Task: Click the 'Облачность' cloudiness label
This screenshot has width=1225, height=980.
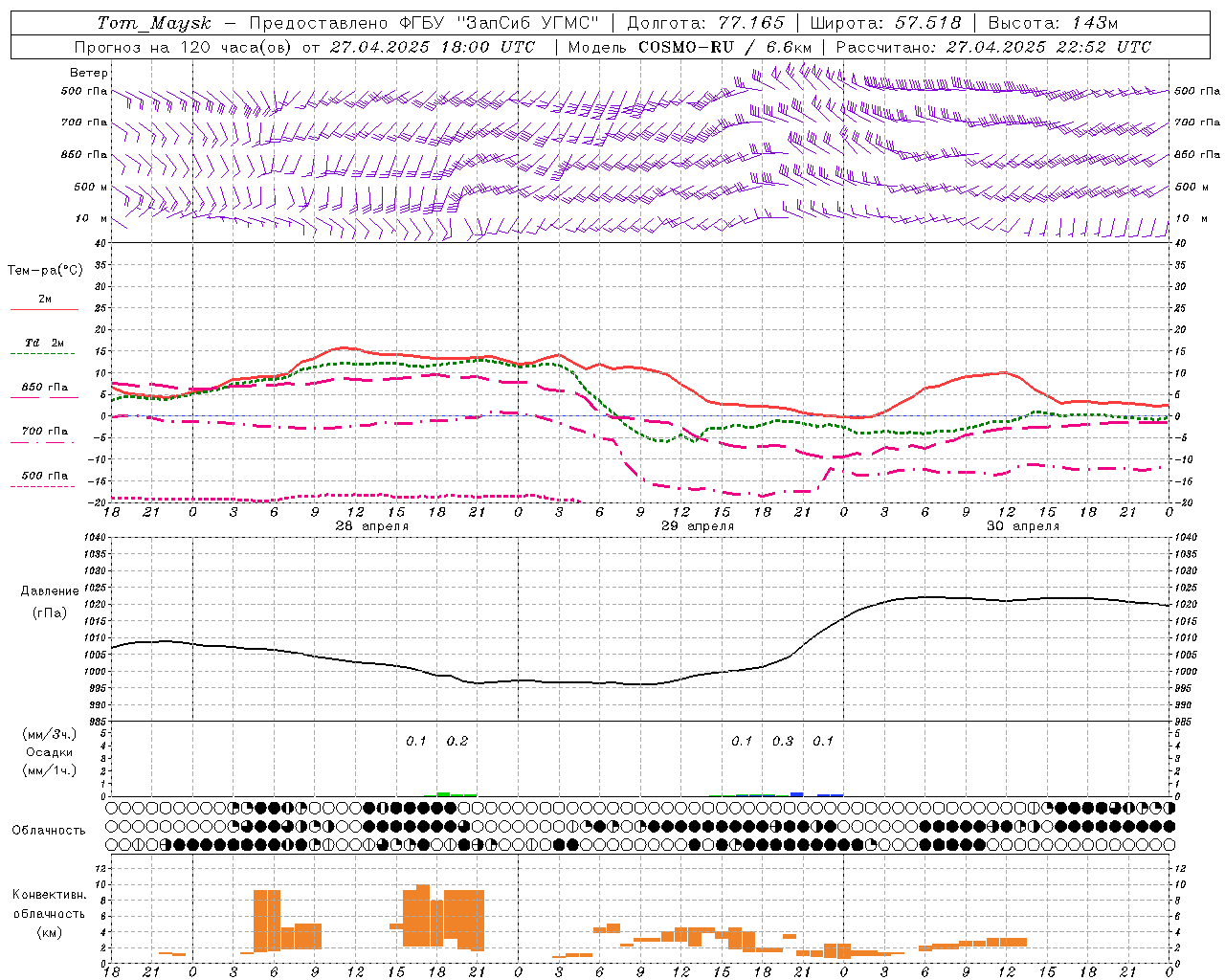Action: tap(49, 831)
